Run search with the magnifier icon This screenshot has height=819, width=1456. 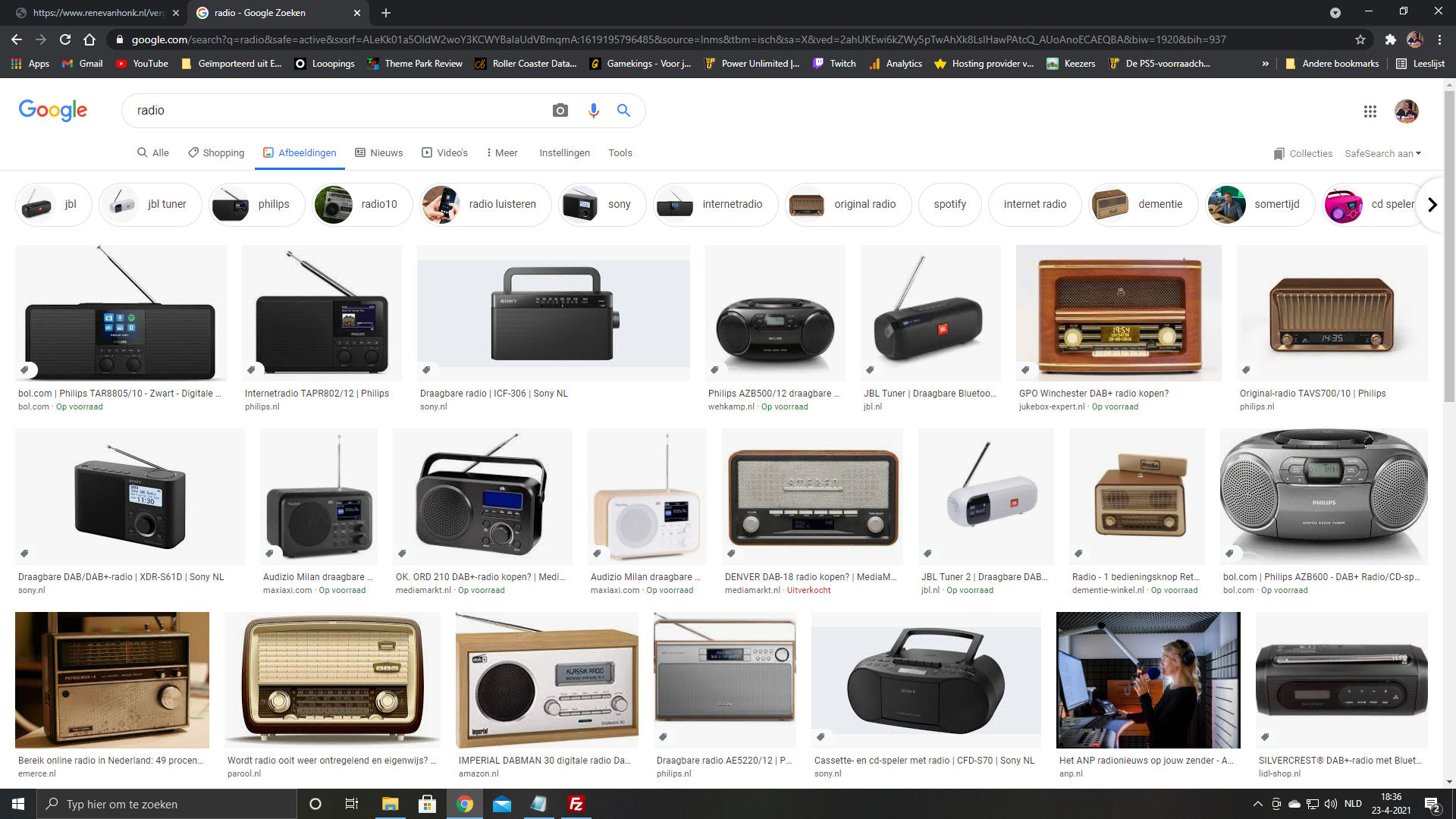click(623, 111)
